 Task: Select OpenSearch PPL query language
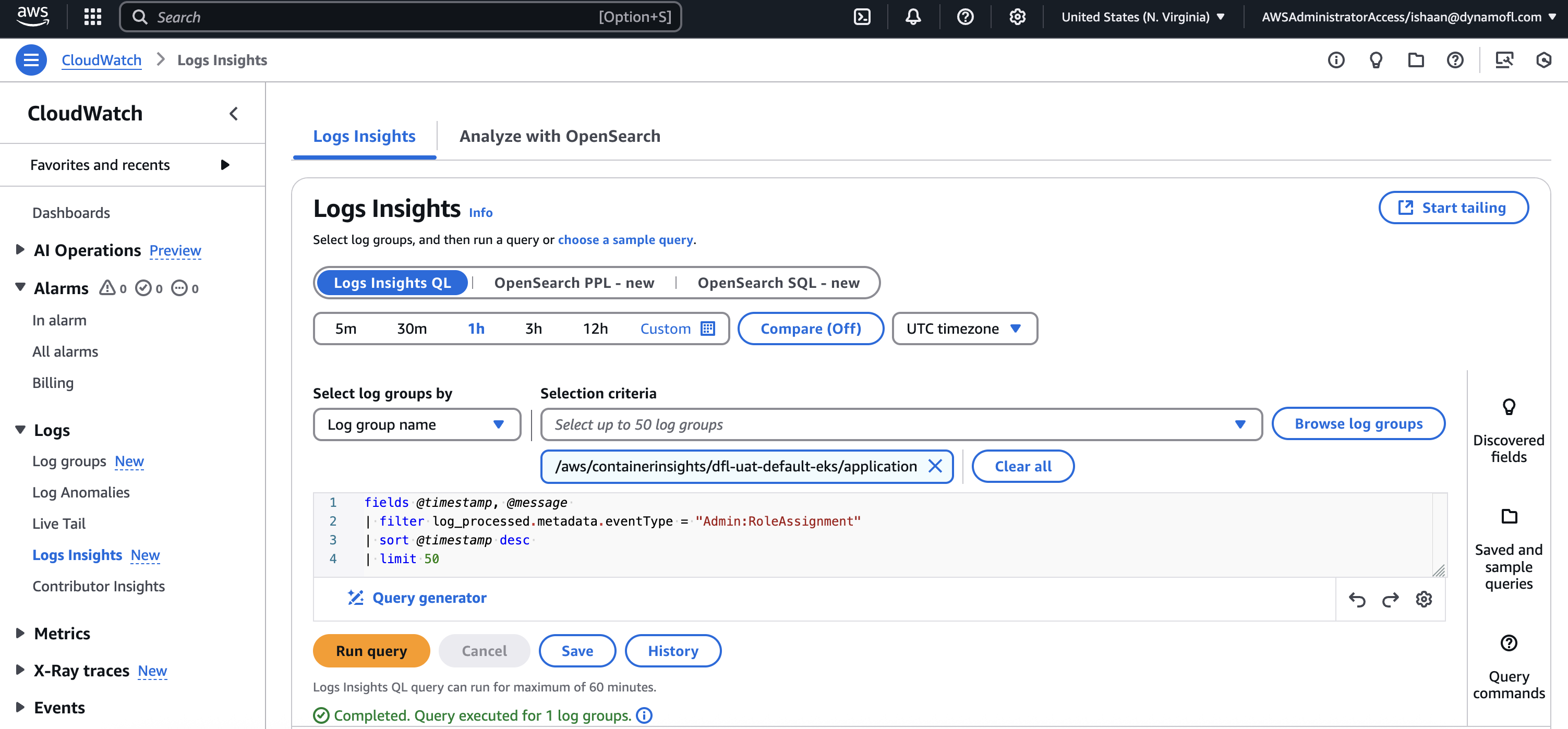[574, 283]
